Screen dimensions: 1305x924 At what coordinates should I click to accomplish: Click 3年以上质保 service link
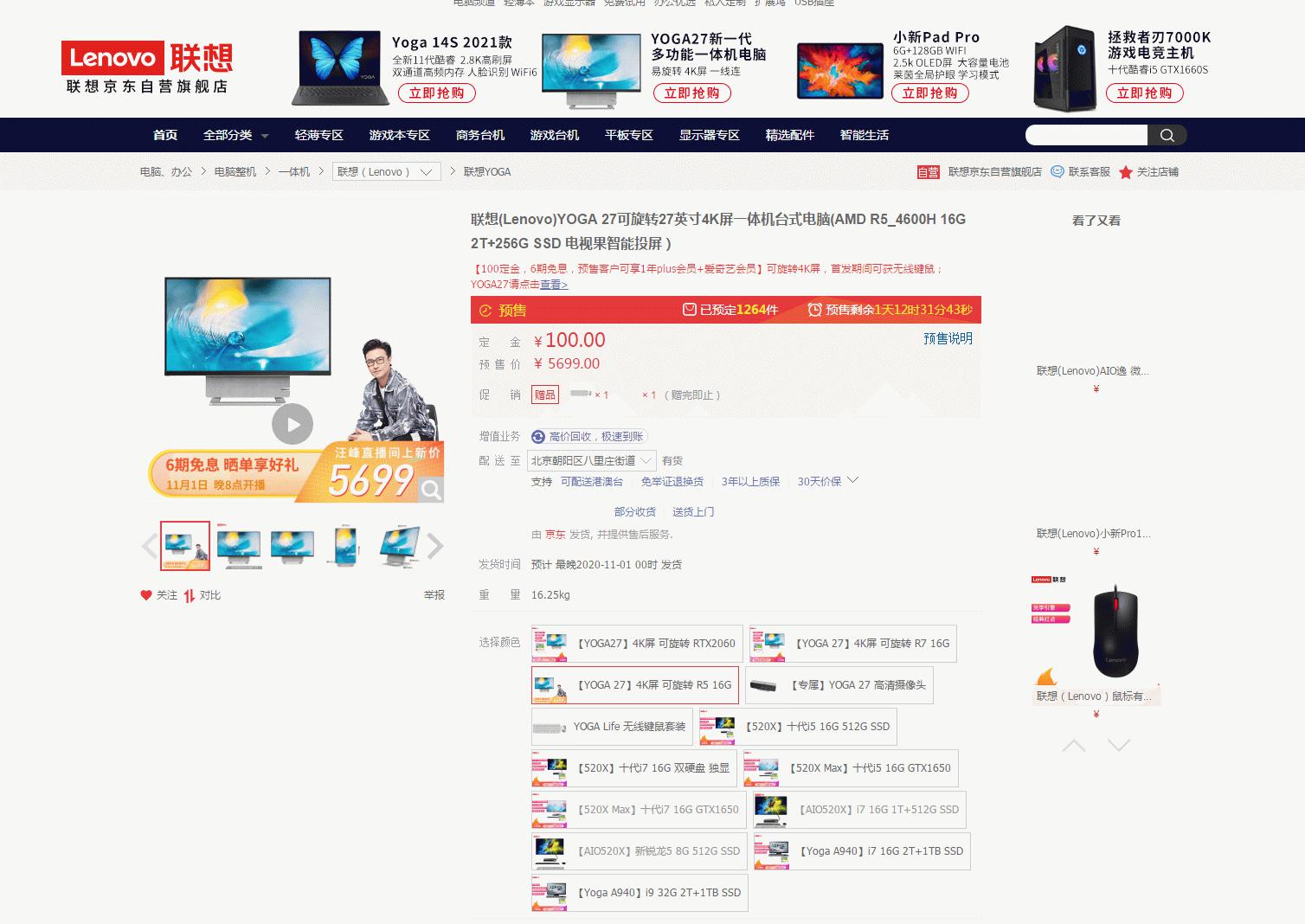point(751,482)
